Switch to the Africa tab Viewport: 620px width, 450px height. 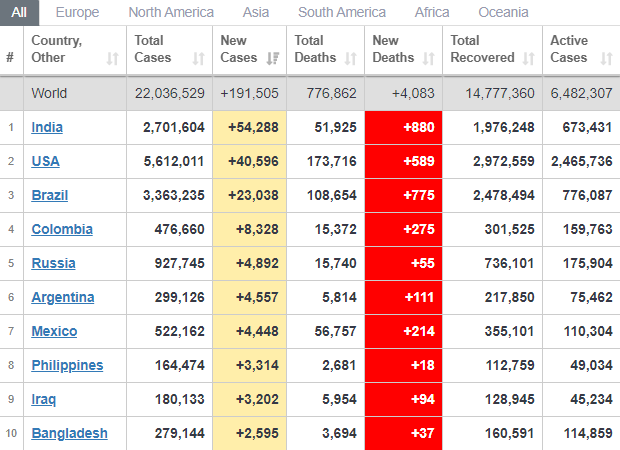click(x=432, y=12)
